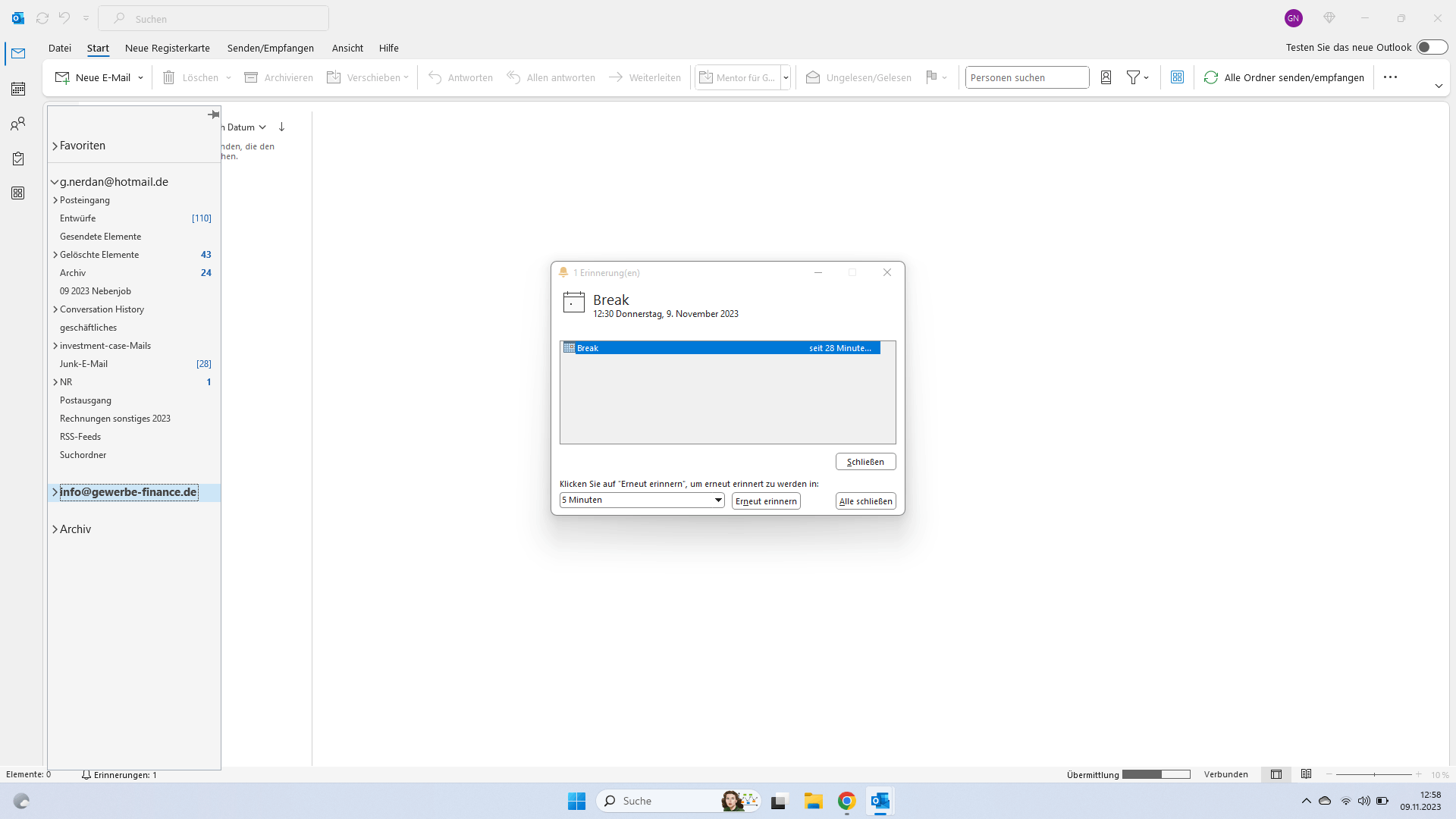Adjust the zoom slider in the status bar

(1374, 774)
